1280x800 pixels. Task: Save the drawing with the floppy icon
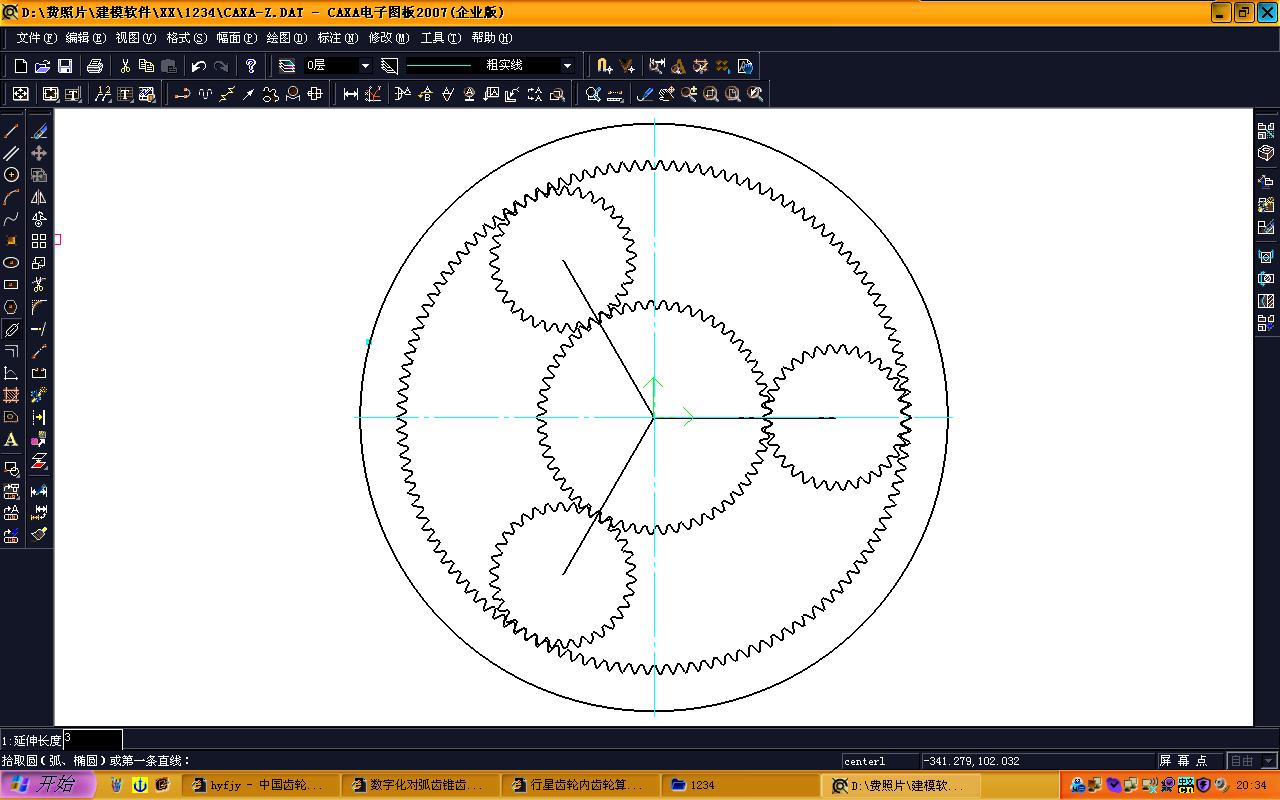coord(64,66)
